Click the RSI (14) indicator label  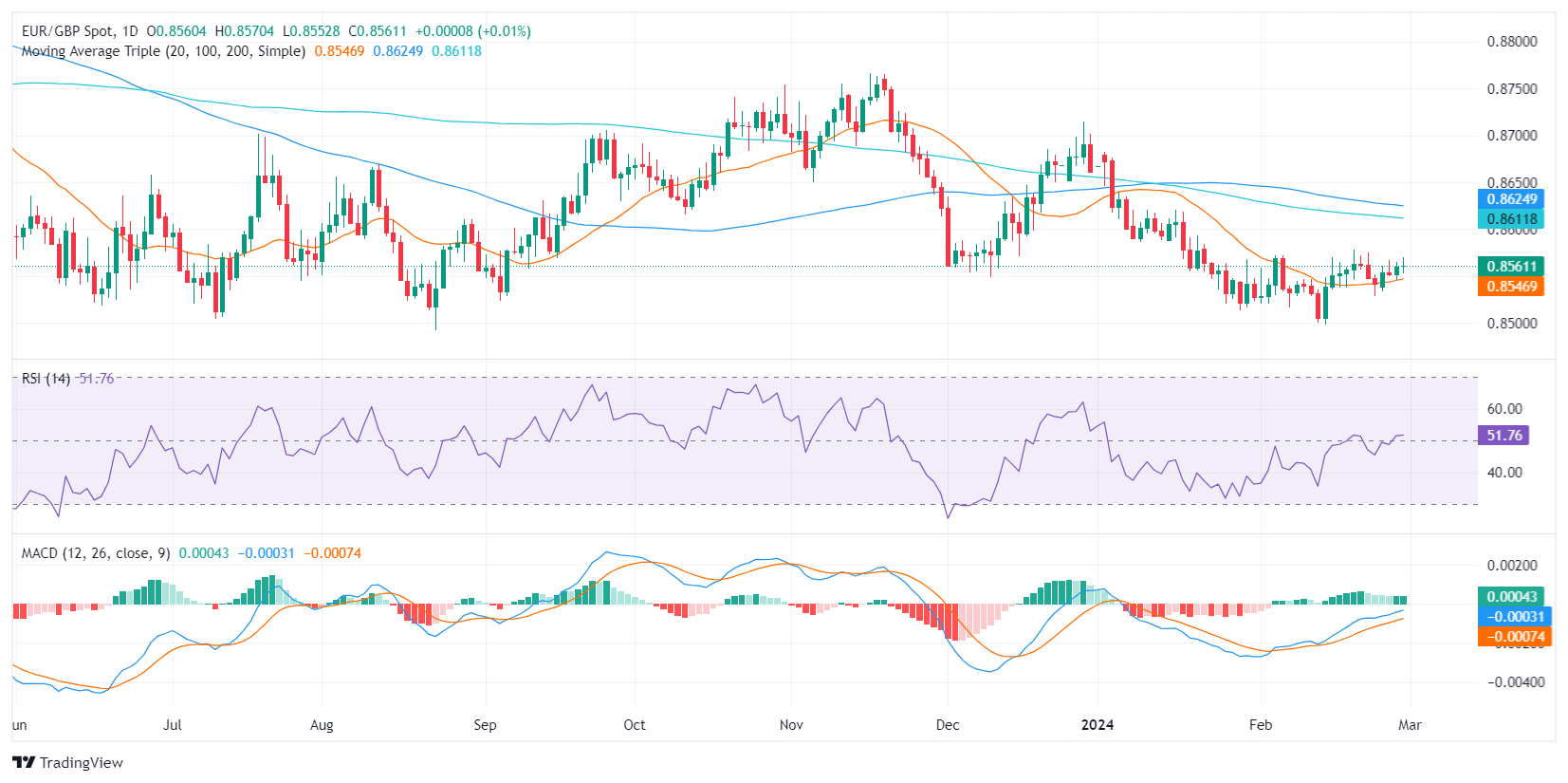tap(46, 379)
